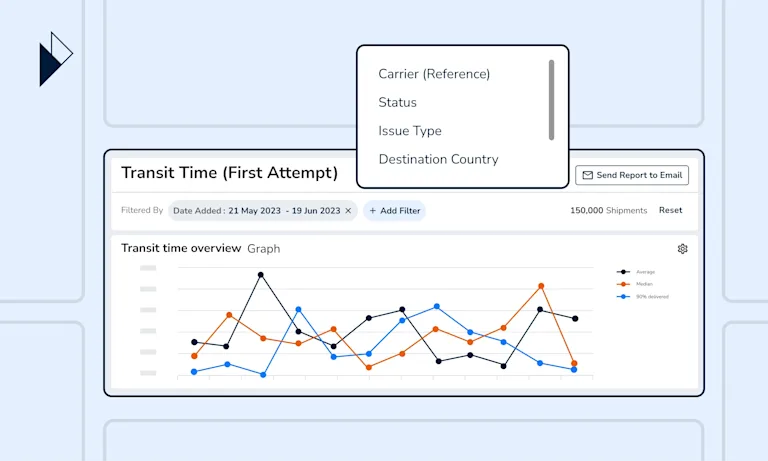
Task: Remove the Date Added filter with its X
Action: pyautogui.click(x=348, y=211)
